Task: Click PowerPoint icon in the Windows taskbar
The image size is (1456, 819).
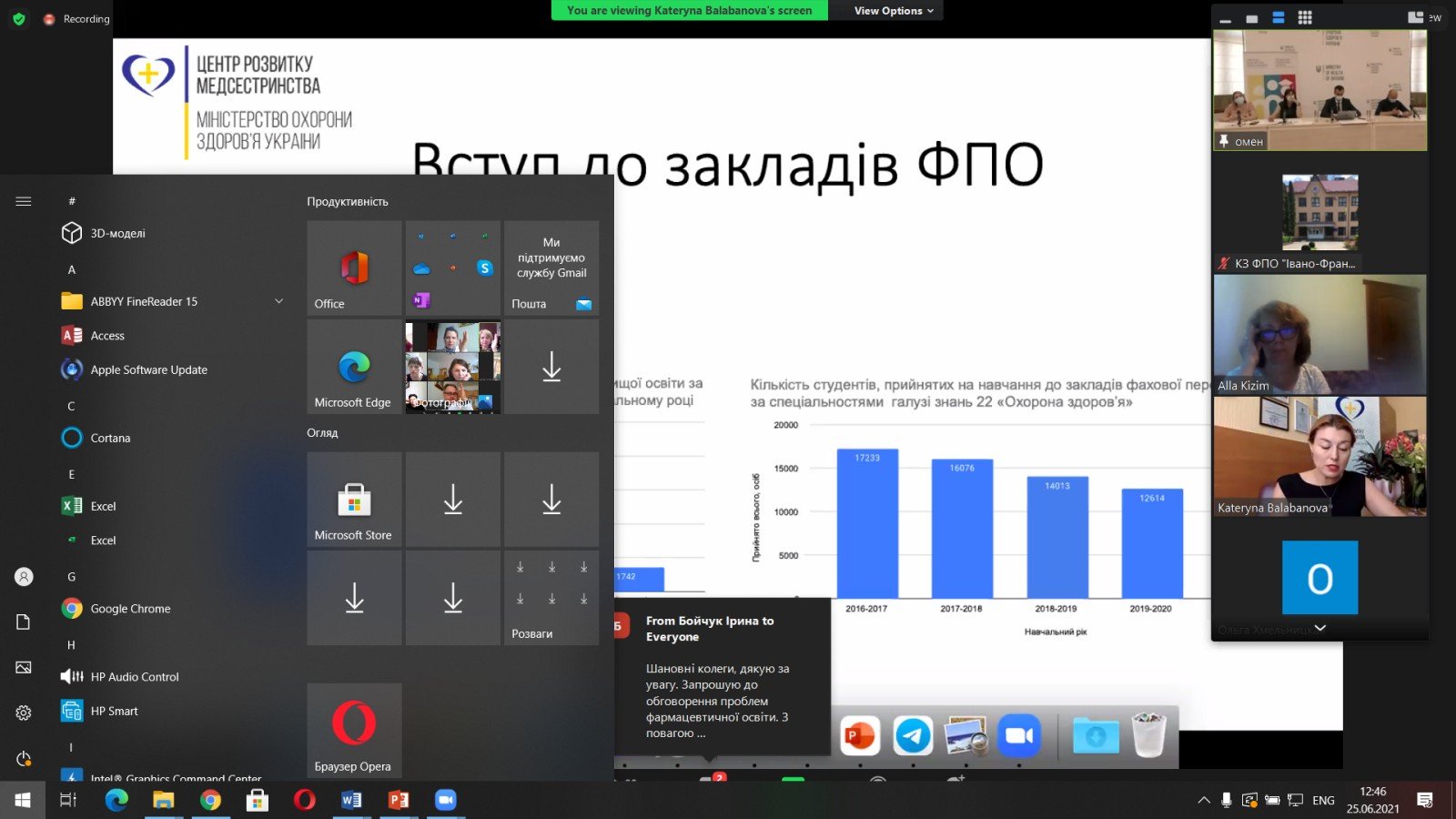Action: coord(398,800)
